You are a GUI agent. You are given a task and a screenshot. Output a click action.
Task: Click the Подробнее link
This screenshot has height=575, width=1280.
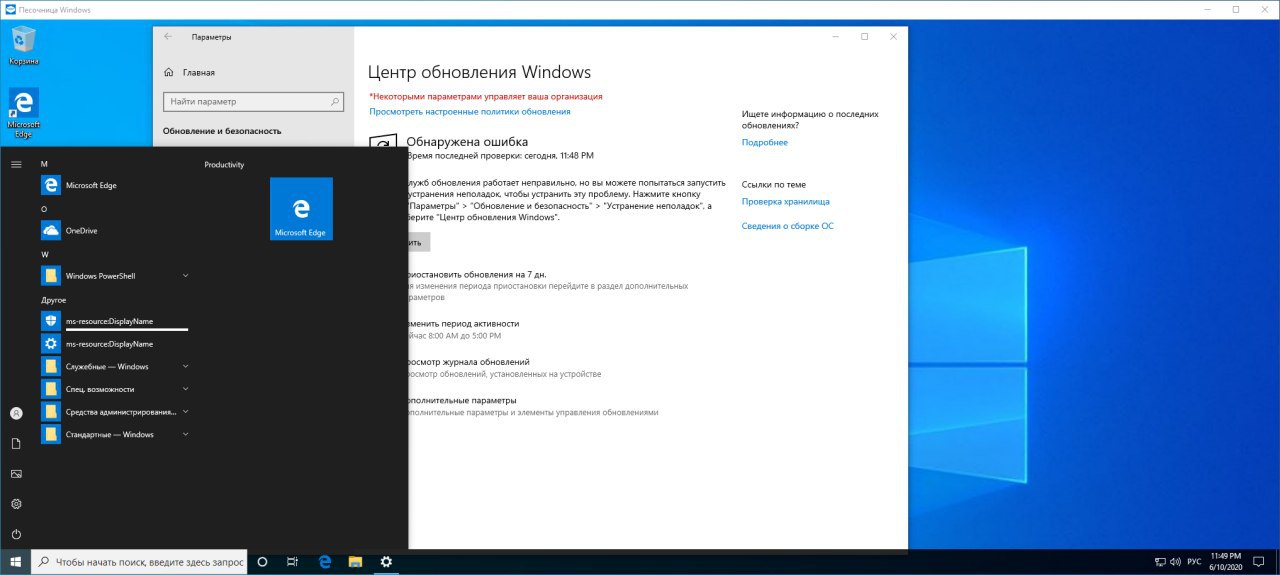(x=765, y=143)
